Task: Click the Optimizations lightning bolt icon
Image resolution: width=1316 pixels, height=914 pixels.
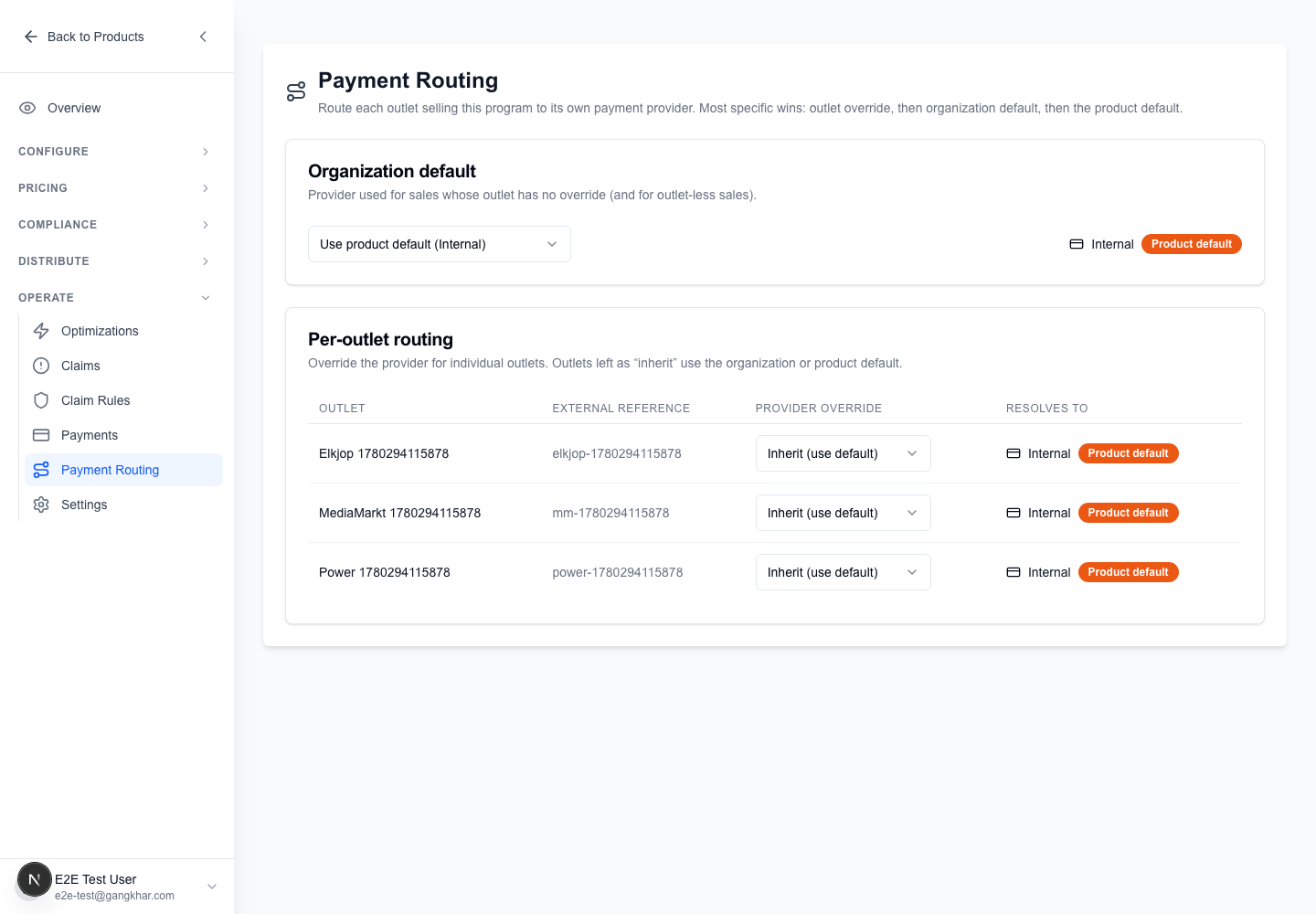Action: click(x=41, y=331)
